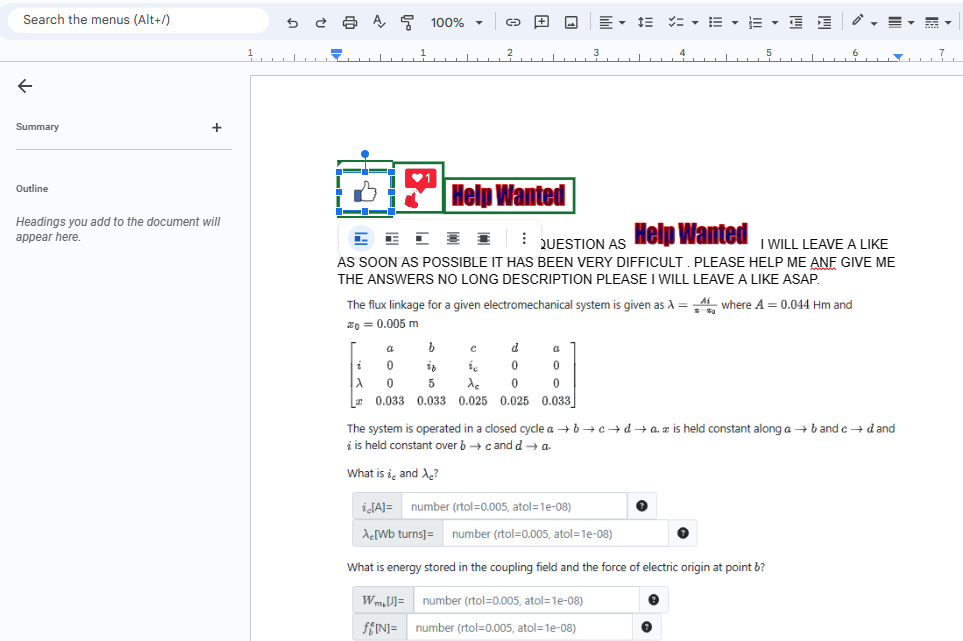The height and width of the screenshot is (641, 963).
Task: Add a comment
Action: (x=541, y=23)
